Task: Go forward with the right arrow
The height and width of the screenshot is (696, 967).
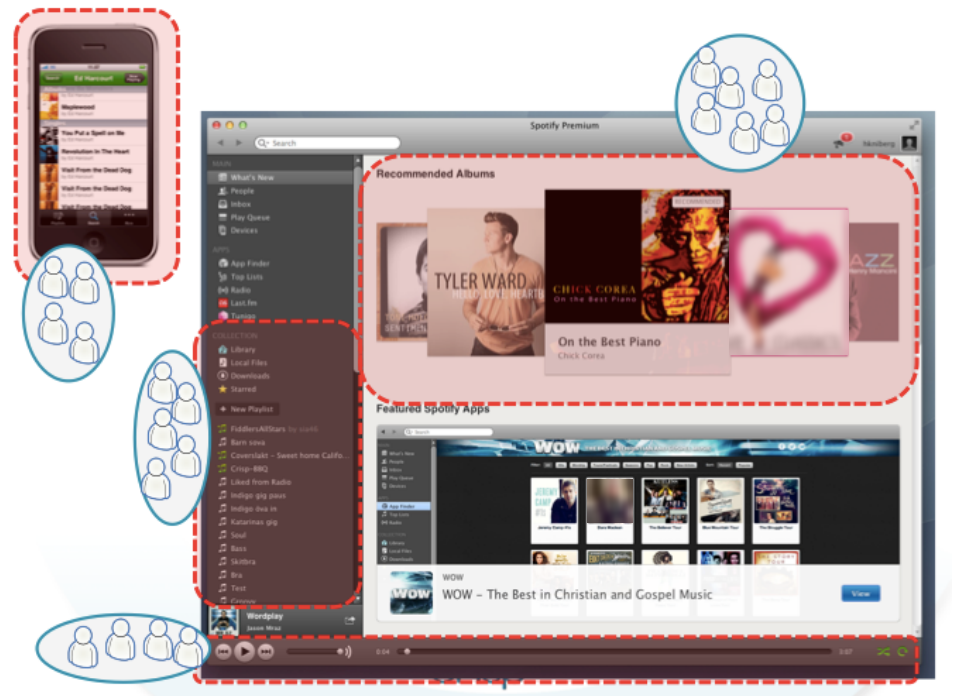Action: (x=239, y=143)
